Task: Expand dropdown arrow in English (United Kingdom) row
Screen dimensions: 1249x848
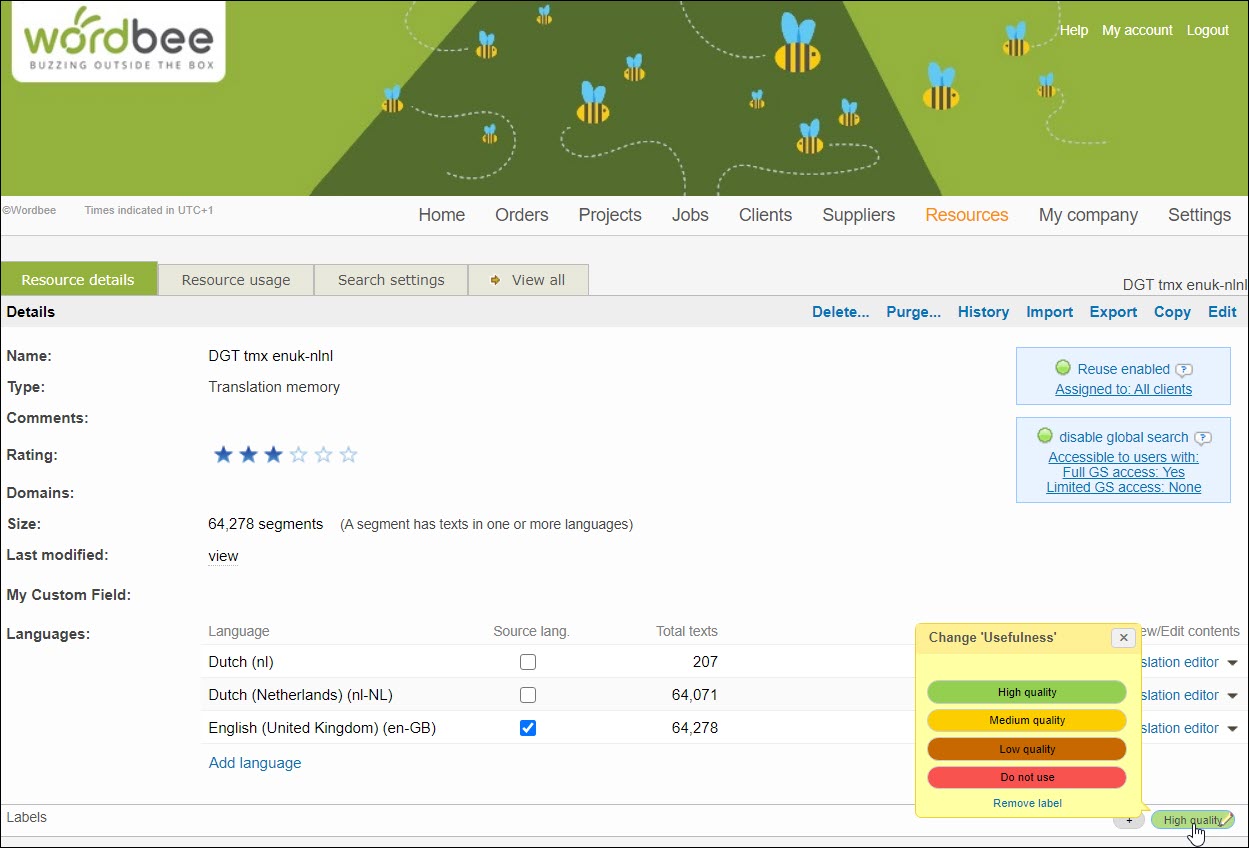Action: [1232, 729]
